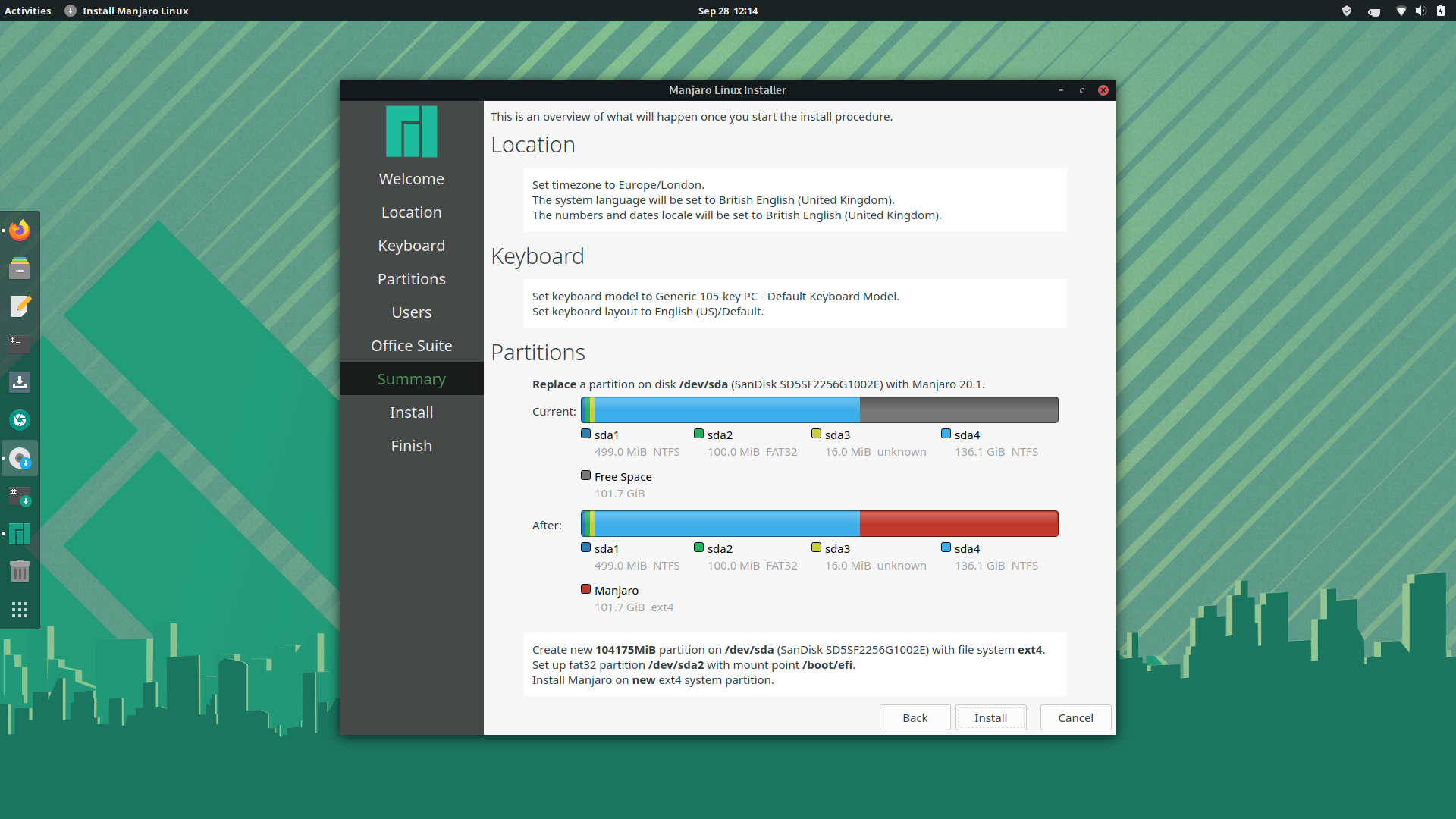
Task: Click the 'Replace a partition on disk' line
Action: [758, 384]
